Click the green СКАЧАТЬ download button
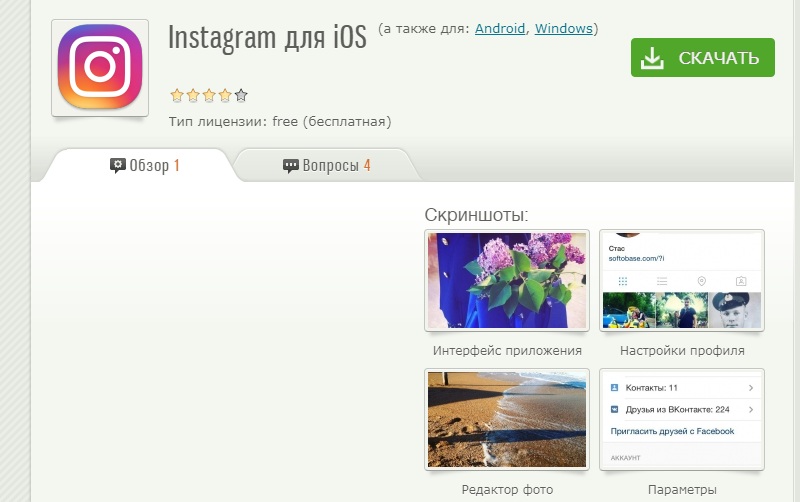The width and height of the screenshot is (800, 502). [703, 58]
